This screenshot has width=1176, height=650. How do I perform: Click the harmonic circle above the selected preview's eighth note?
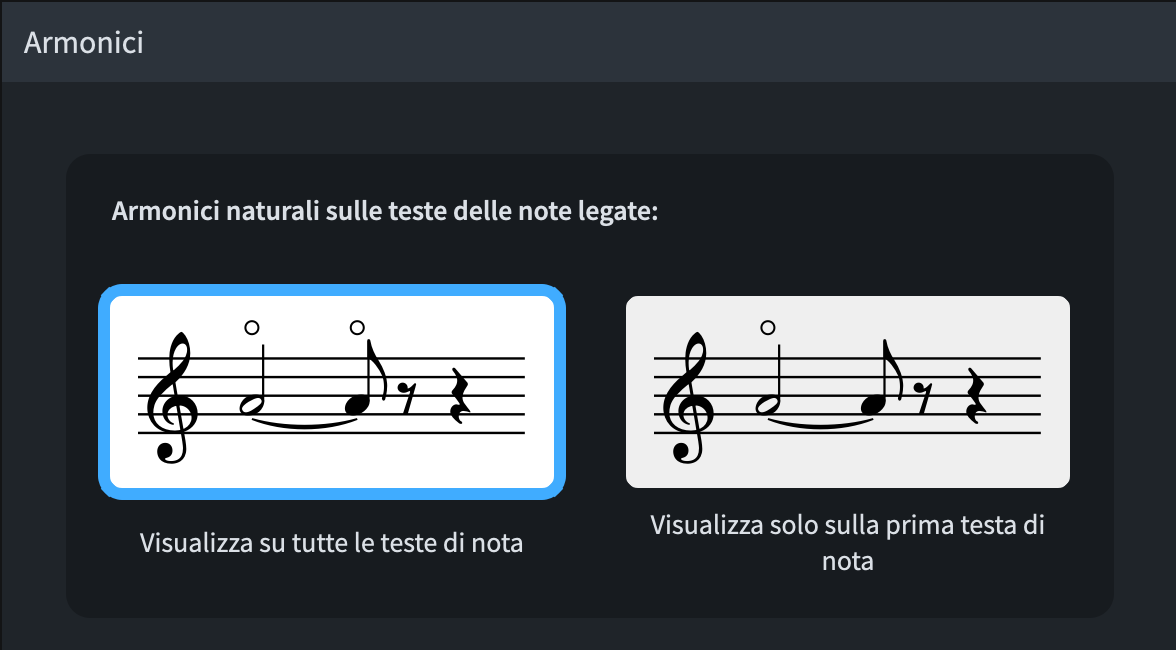[x=357, y=327]
